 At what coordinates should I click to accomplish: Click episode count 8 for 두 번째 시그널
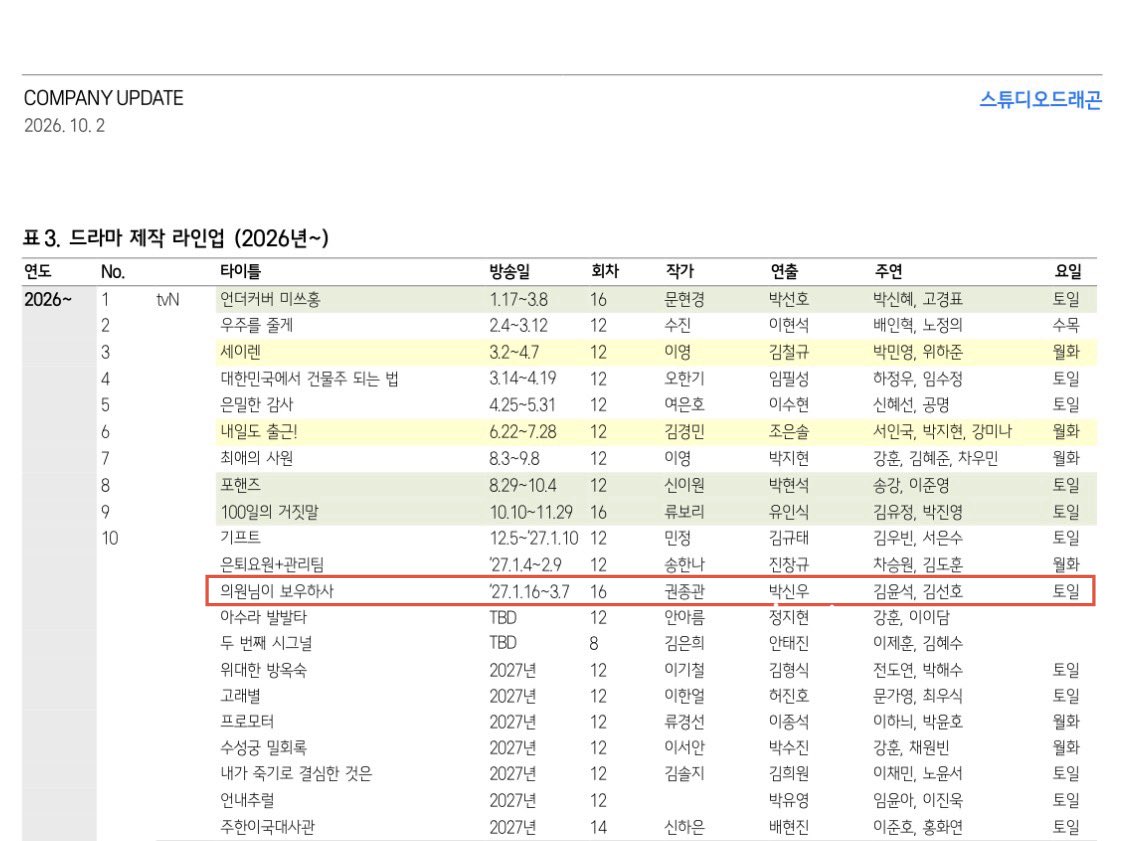point(594,644)
